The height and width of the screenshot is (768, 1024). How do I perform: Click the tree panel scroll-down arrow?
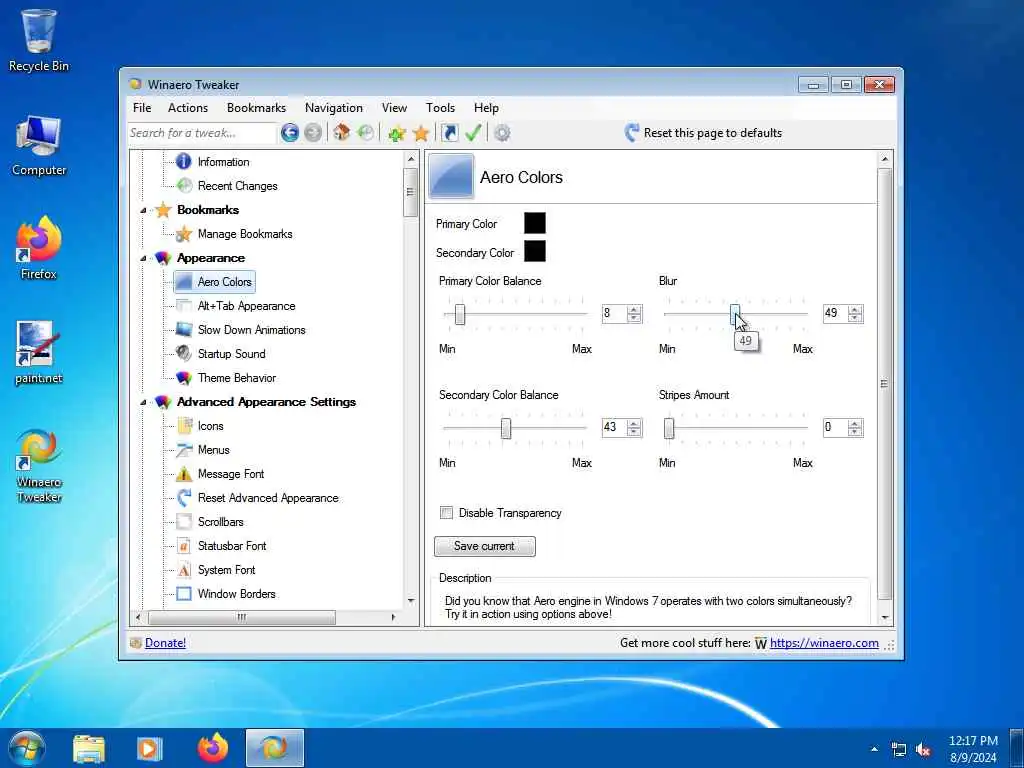[x=411, y=601]
